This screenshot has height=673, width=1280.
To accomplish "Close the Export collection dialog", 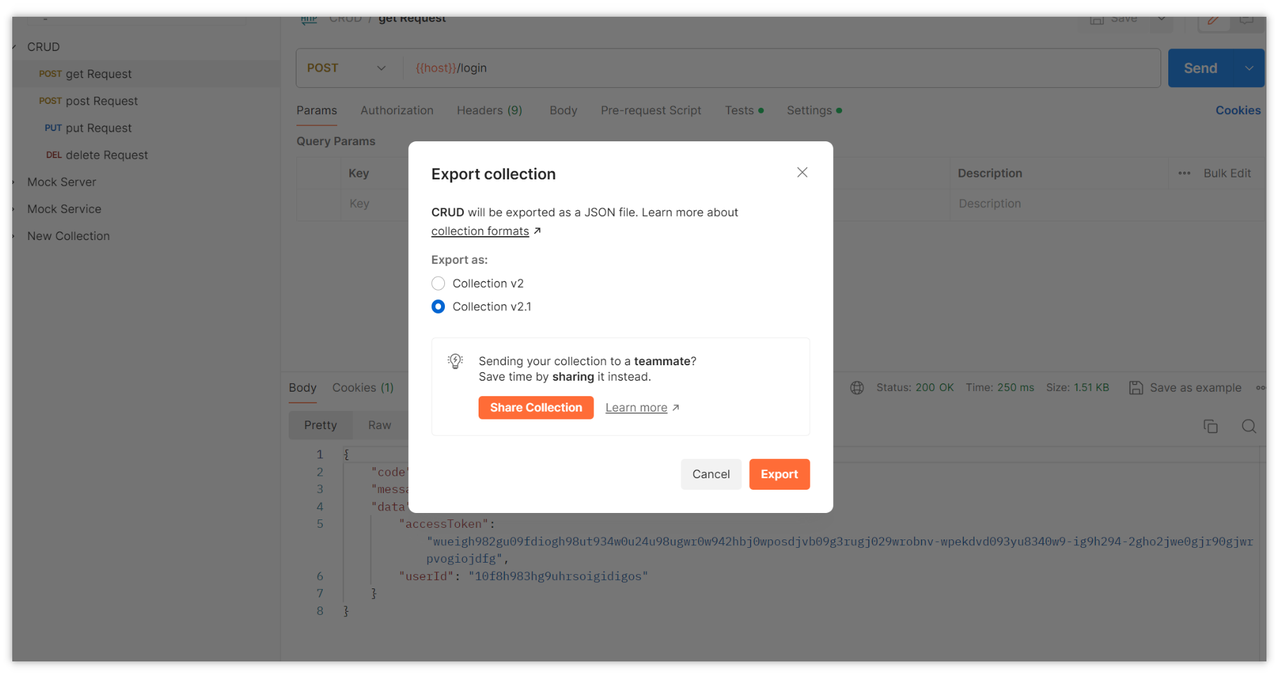I will pyautogui.click(x=802, y=173).
